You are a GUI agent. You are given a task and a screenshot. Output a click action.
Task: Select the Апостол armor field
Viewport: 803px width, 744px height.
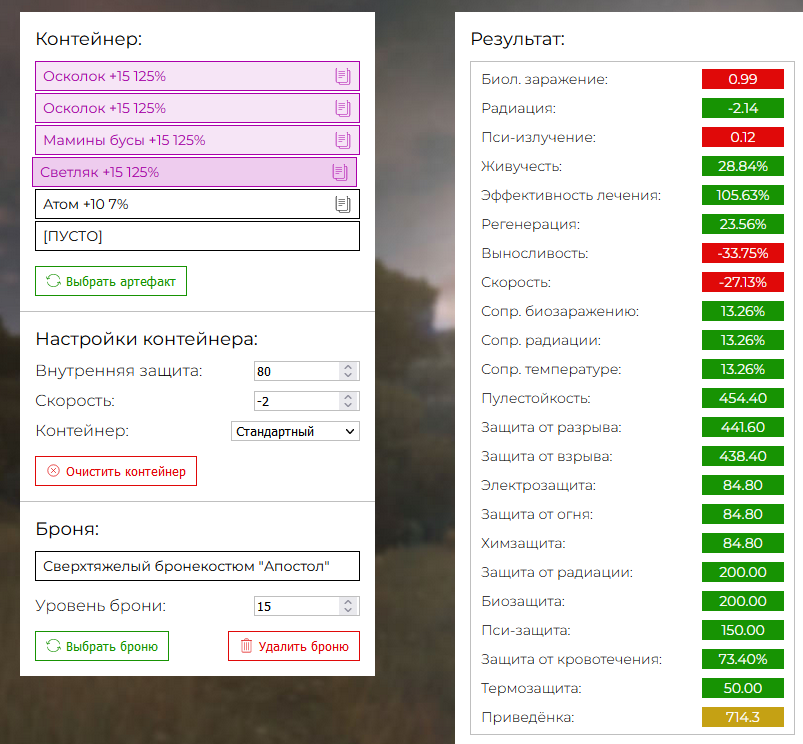pyautogui.click(x=197, y=566)
